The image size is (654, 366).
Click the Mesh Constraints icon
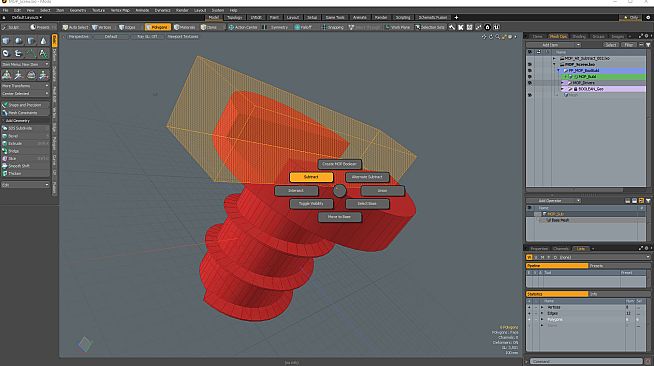5,113
